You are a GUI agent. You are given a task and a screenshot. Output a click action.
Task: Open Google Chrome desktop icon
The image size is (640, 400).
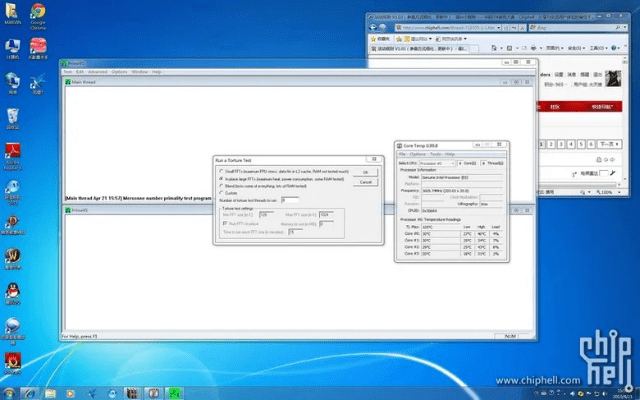[x=38, y=12]
